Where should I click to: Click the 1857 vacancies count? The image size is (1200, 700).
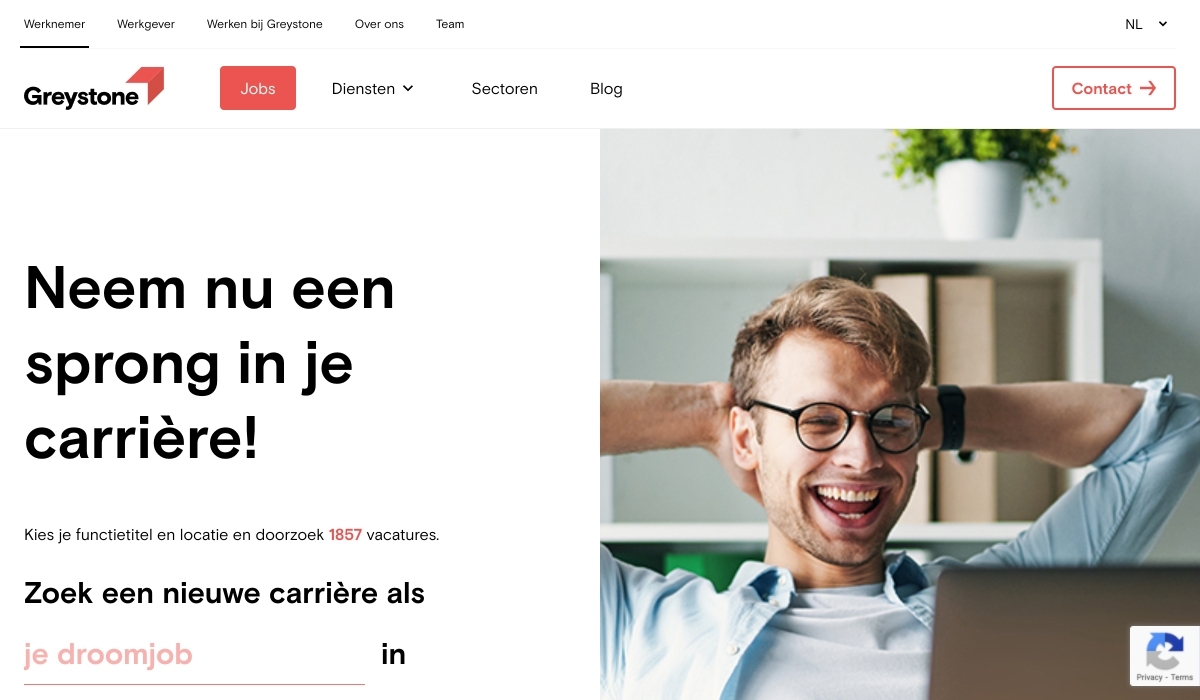coord(345,535)
